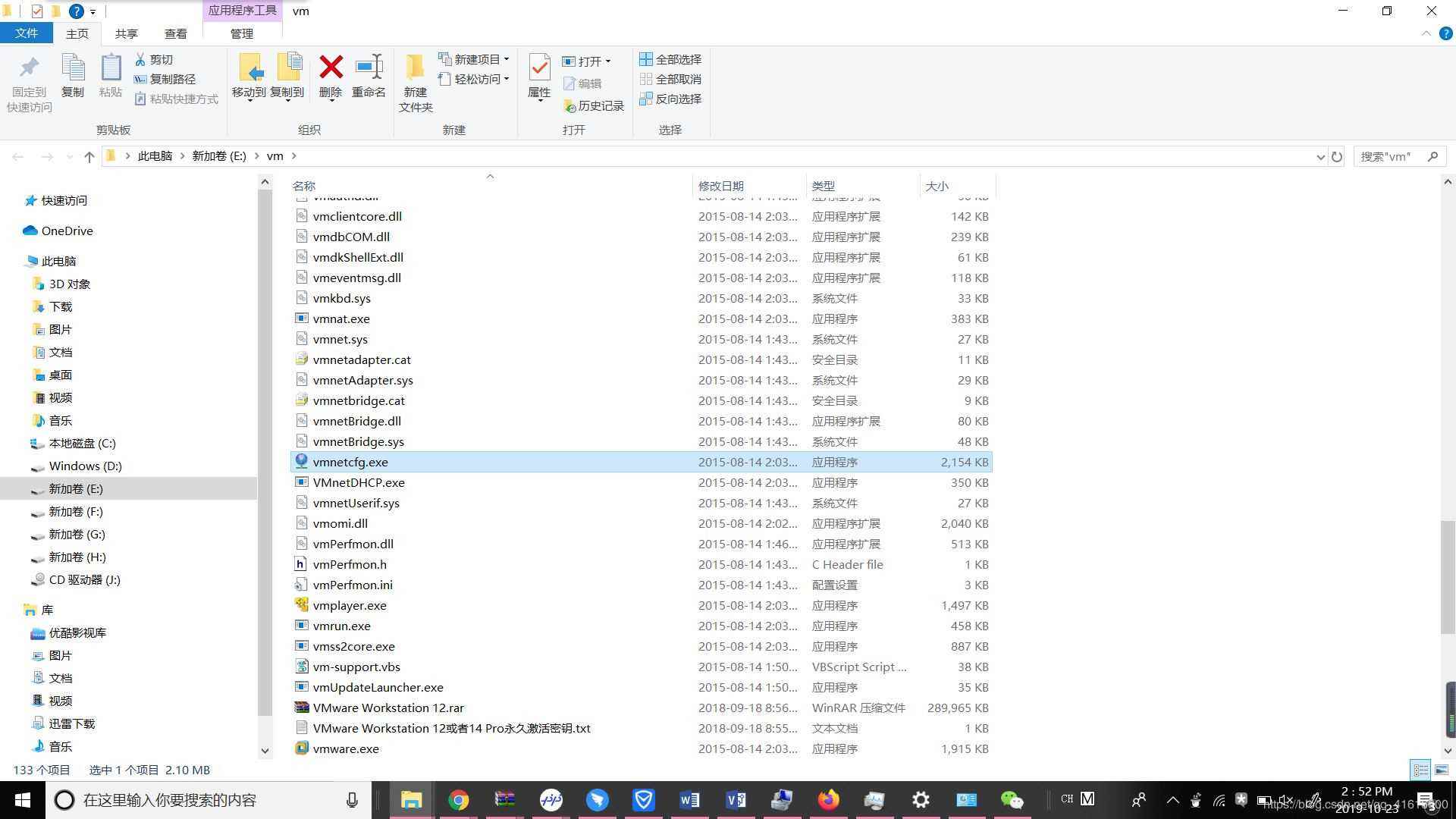Screen dimensions: 1456x819
Task: Open file History with the 历史记录 icon
Action: coord(595,105)
